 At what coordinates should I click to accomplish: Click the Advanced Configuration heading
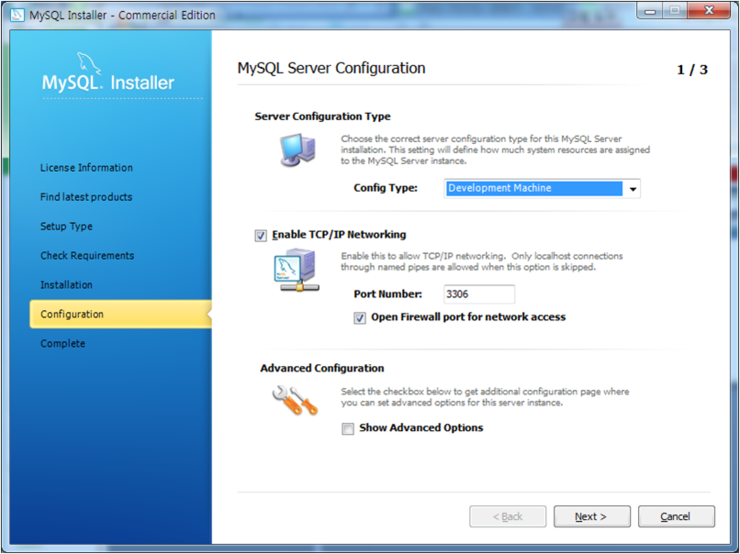pos(322,368)
